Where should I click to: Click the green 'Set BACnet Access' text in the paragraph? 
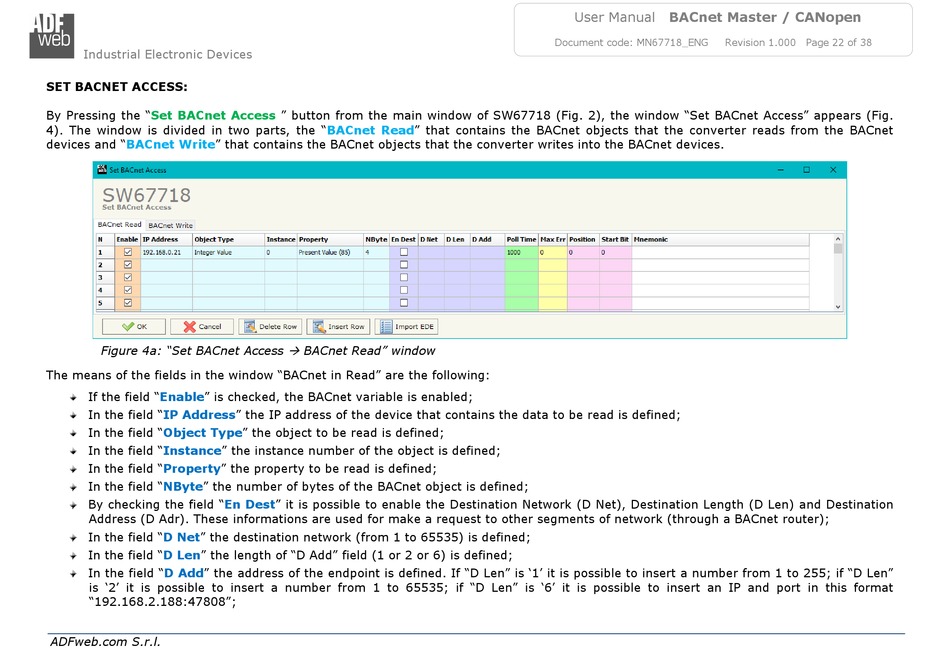click(x=213, y=115)
